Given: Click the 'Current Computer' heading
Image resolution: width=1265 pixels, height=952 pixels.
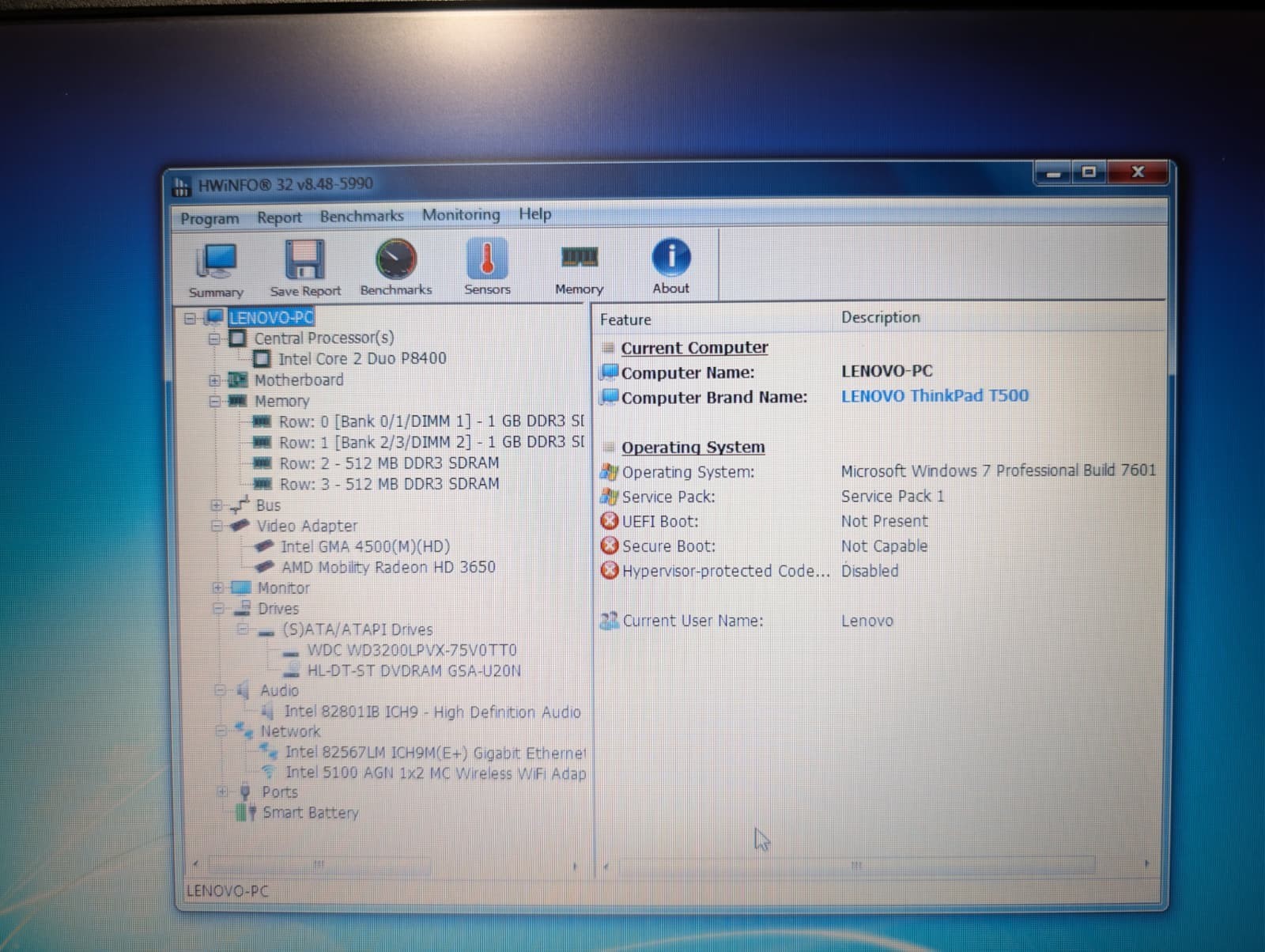Looking at the screenshot, I should point(694,348).
